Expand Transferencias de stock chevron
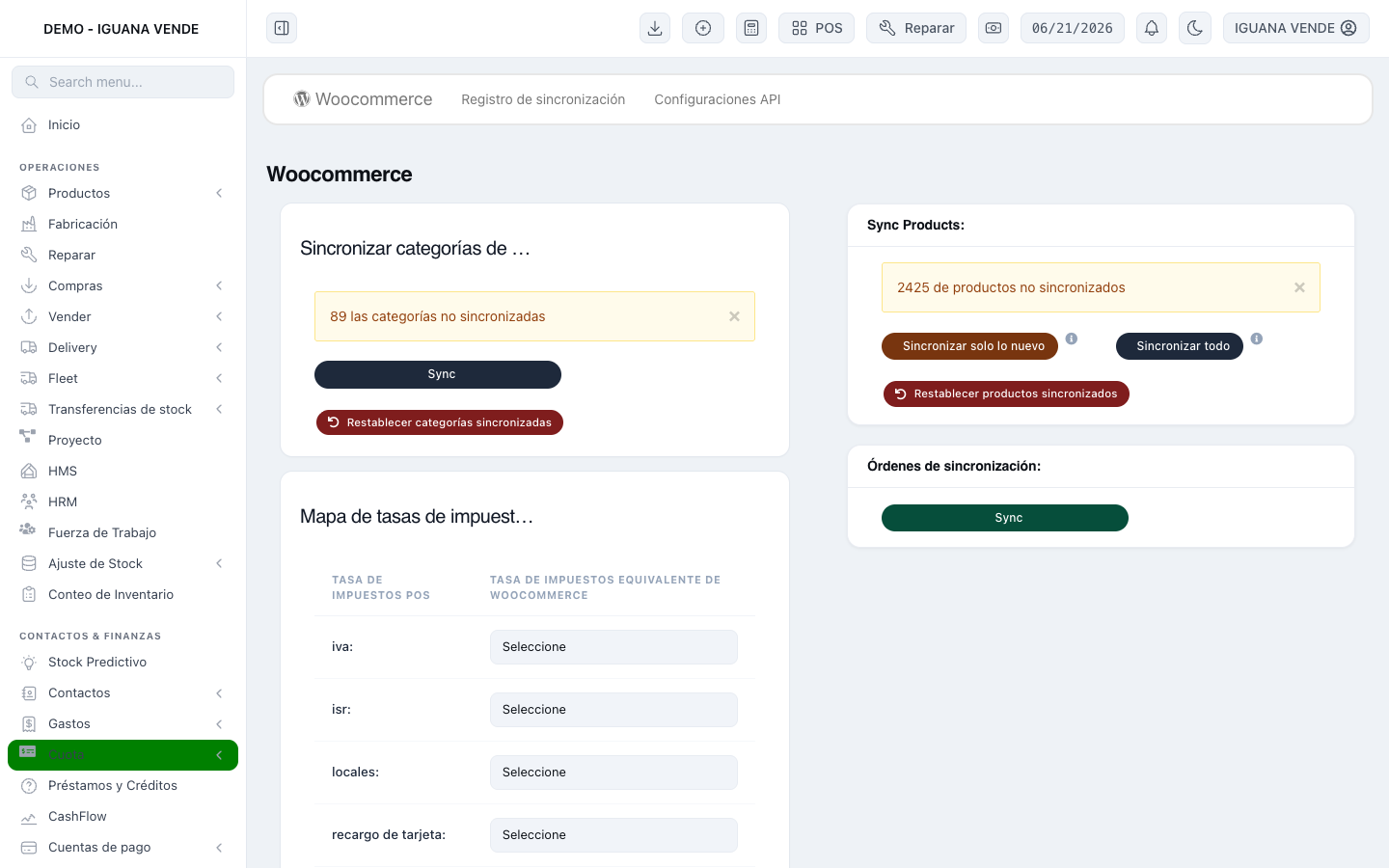Viewport: 1389px width, 868px height. pos(219,409)
